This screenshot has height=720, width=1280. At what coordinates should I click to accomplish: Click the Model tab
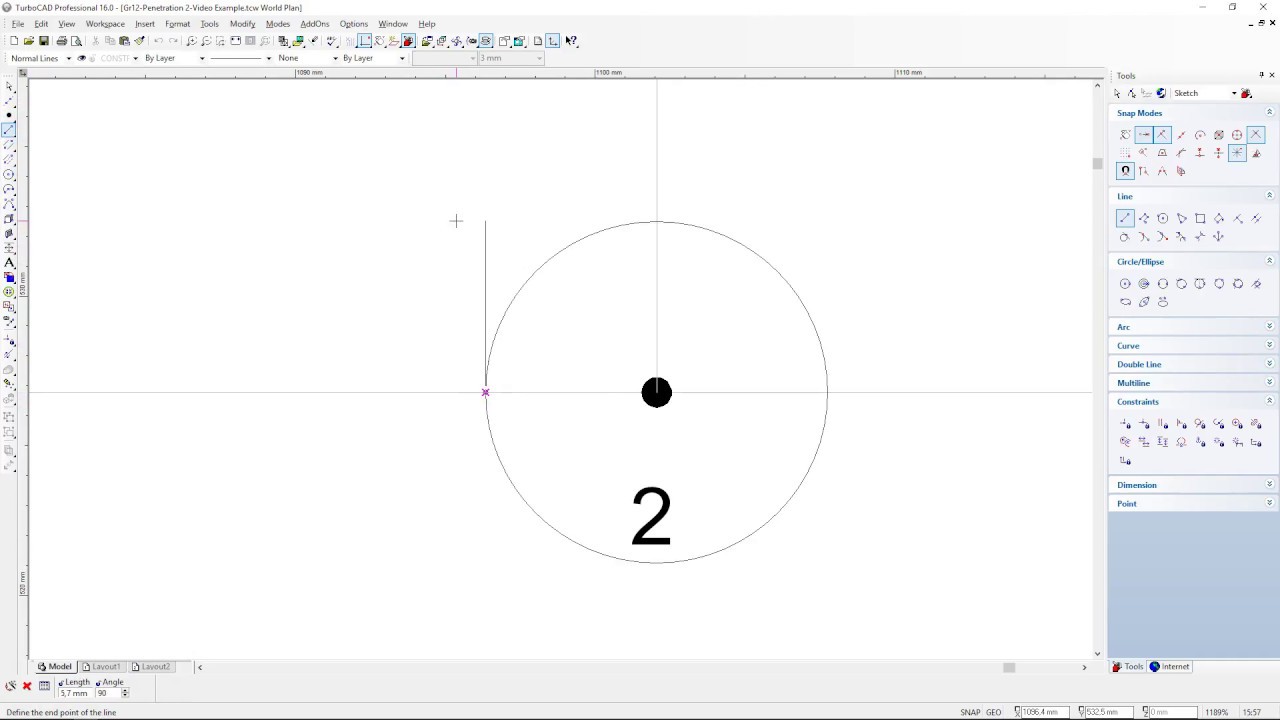click(x=55, y=667)
